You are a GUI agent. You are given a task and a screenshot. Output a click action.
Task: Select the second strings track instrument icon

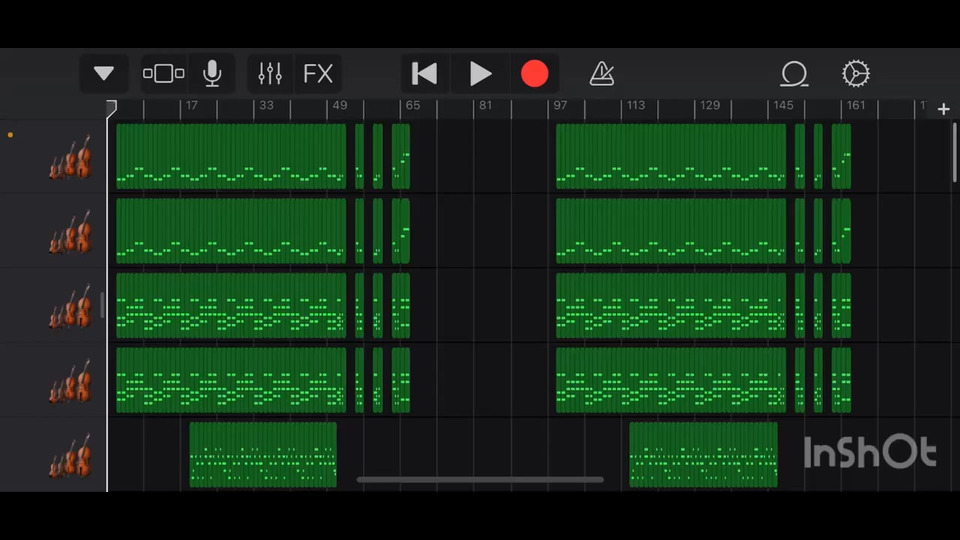pos(71,232)
